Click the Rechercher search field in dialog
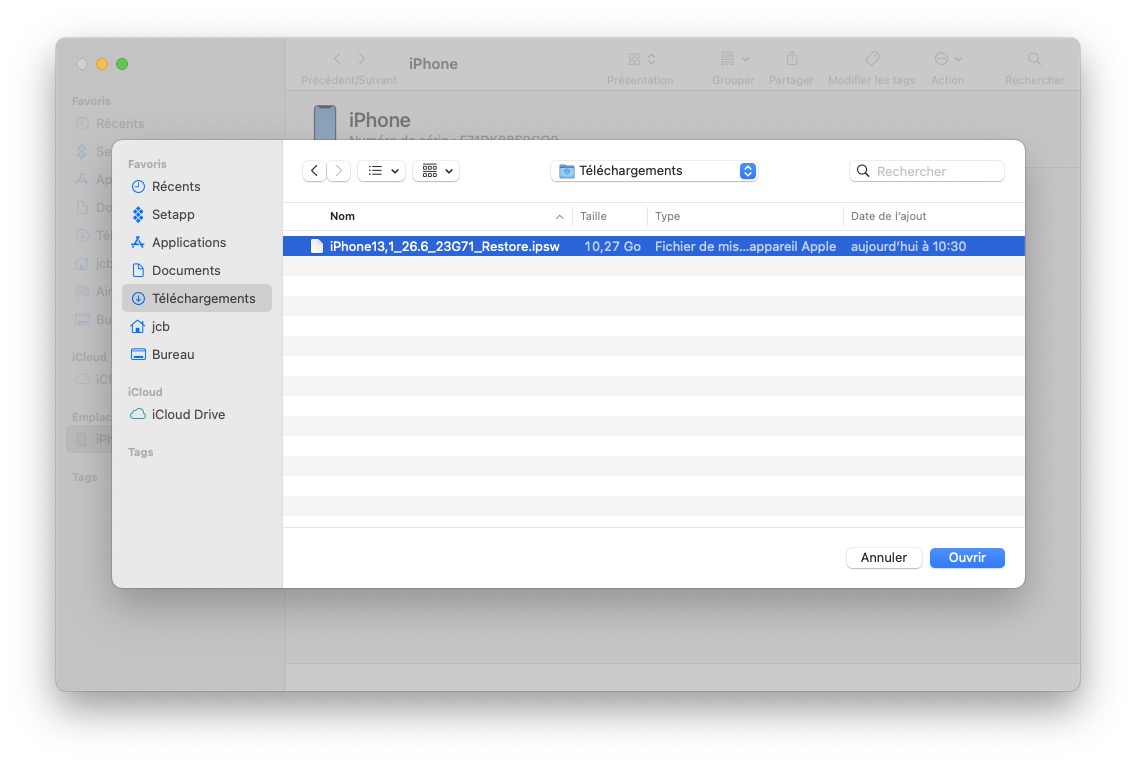 coord(927,171)
